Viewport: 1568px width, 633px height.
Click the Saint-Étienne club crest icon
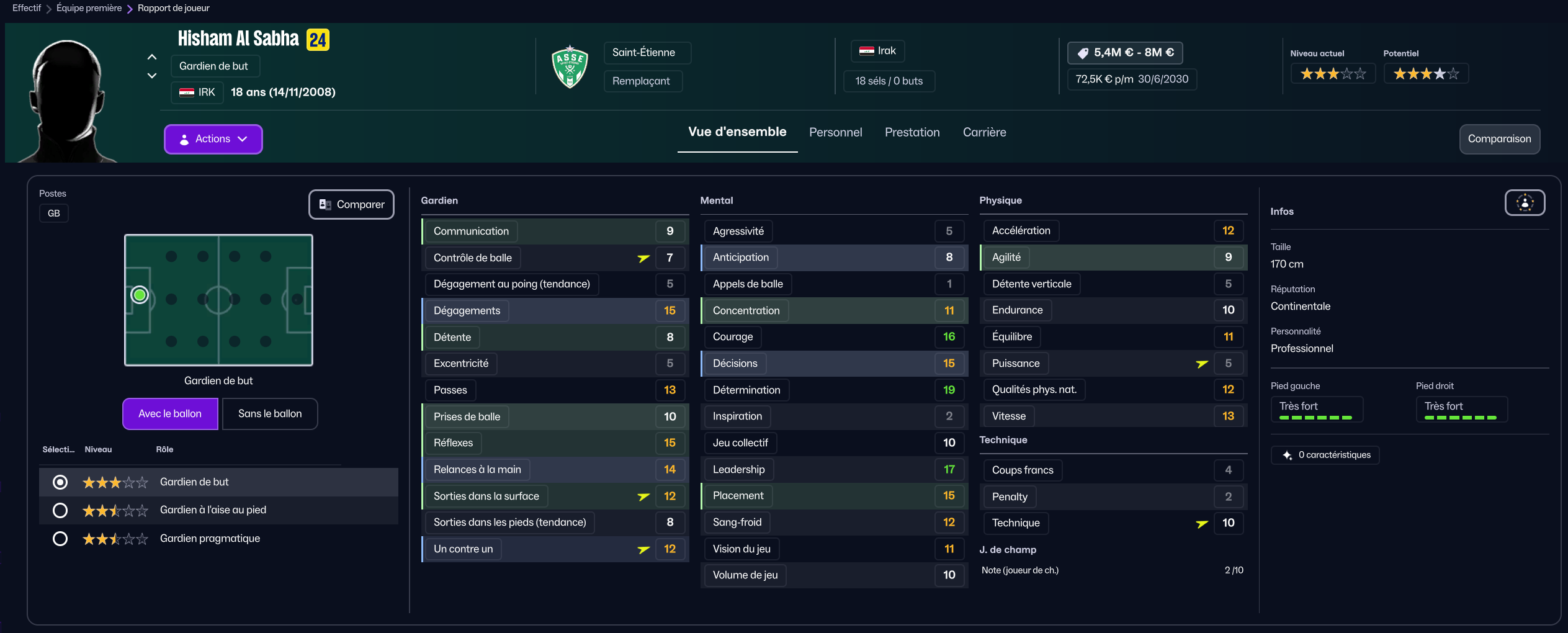[x=570, y=67]
